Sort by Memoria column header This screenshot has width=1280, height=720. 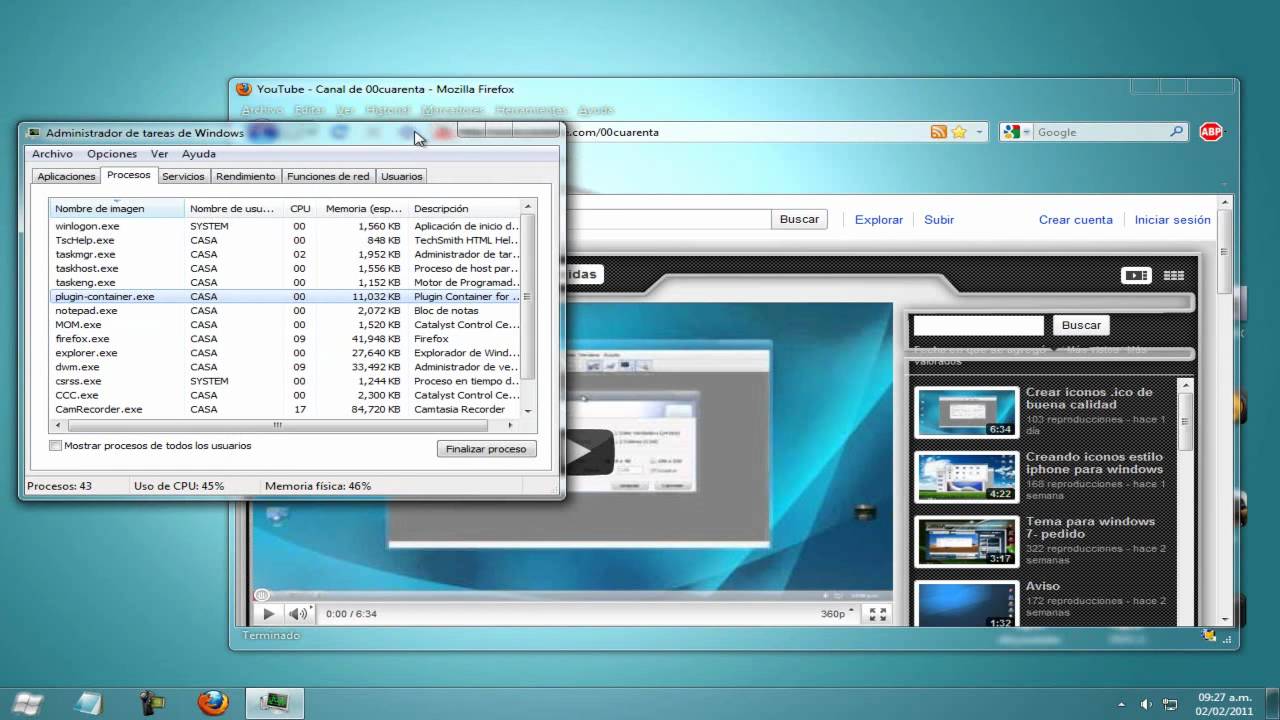[x=363, y=209]
